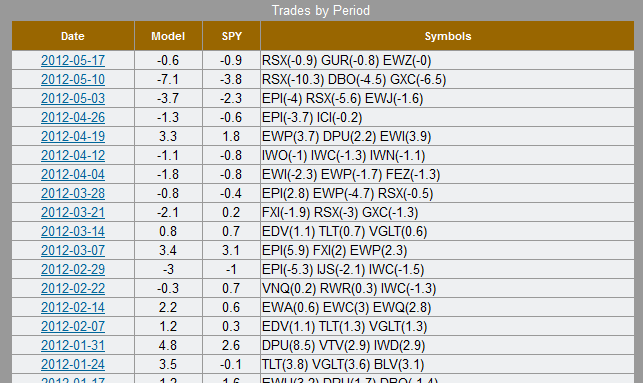This screenshot has width=643, height=383.
Task: Open the 2012-04-04 date link
Action: tap(73, 174)
